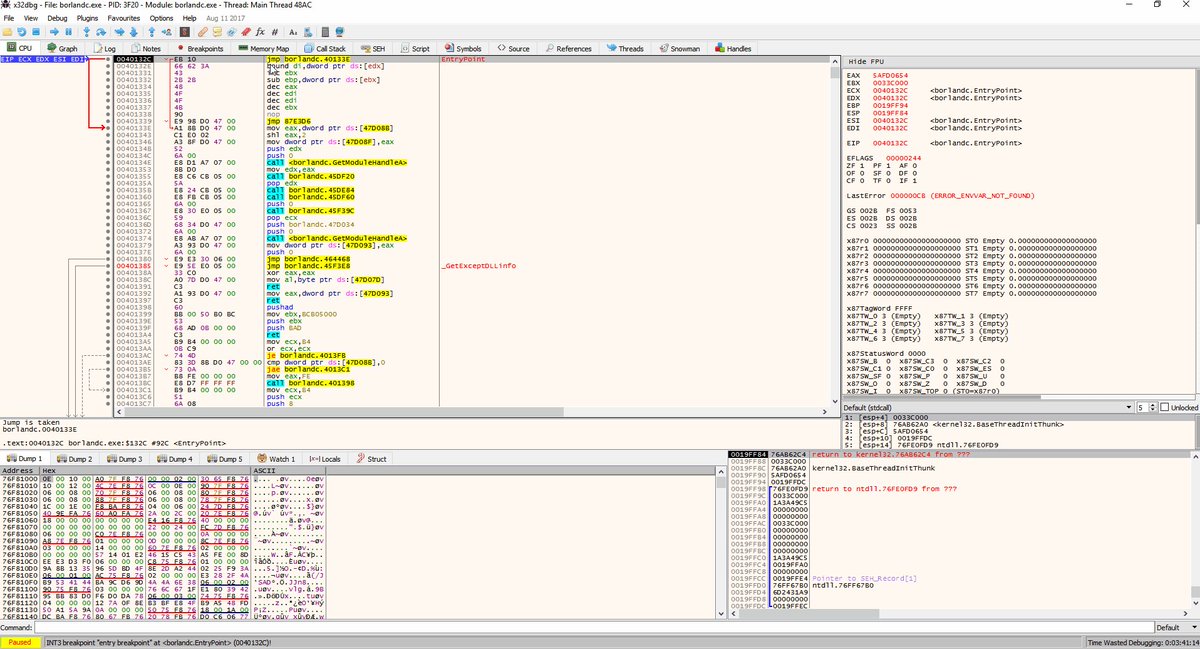Screen dimensions: 1200x649
Task: Click the Calculator toolbar icon
Action: 325,32
